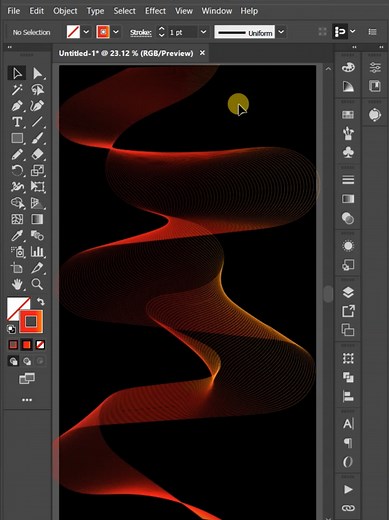Image resolution: width=389 pixels, height=520 pixels.
Task: Select the Selection tool arrow
Action: [17, 73]
